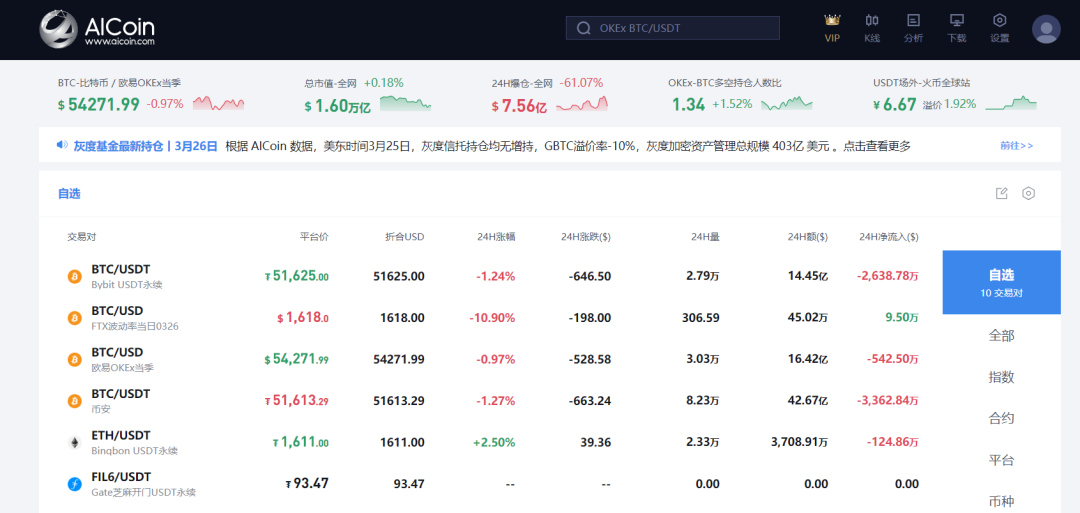
Task: Select the 合约 category tab
Action: [1001, 419]
